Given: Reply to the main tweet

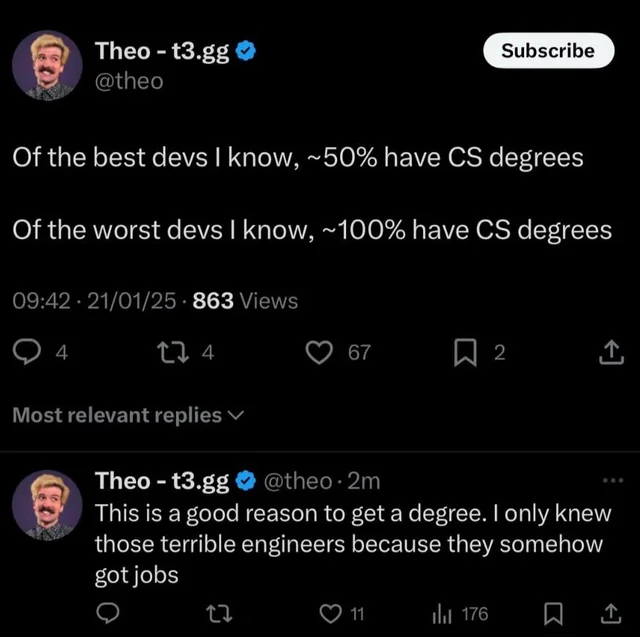Looking at the screenshot, I should click(x=28, y=351).
